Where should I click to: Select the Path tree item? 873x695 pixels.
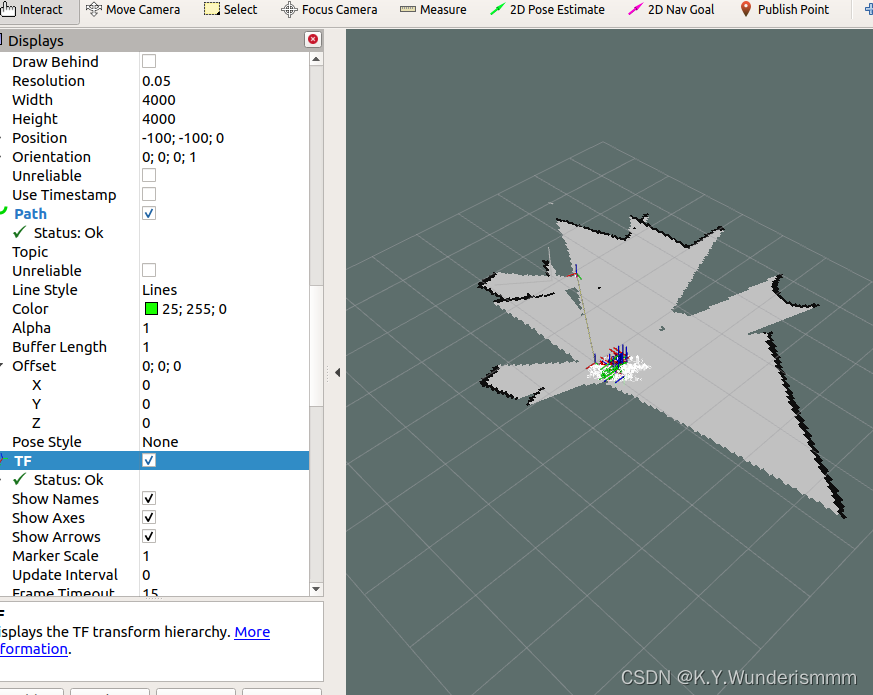(30, 214)
